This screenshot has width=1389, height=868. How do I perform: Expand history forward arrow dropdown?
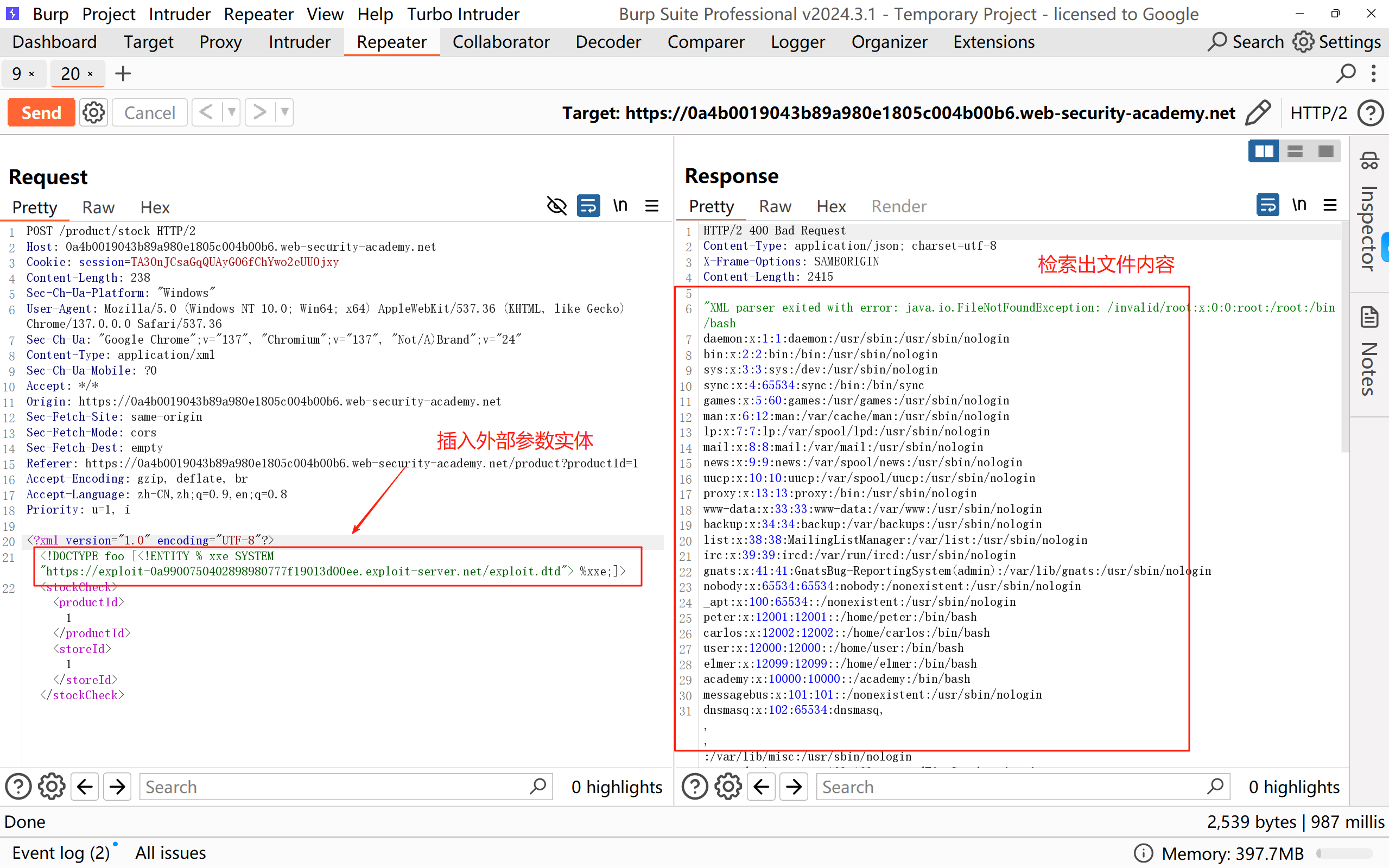[284, 112]
